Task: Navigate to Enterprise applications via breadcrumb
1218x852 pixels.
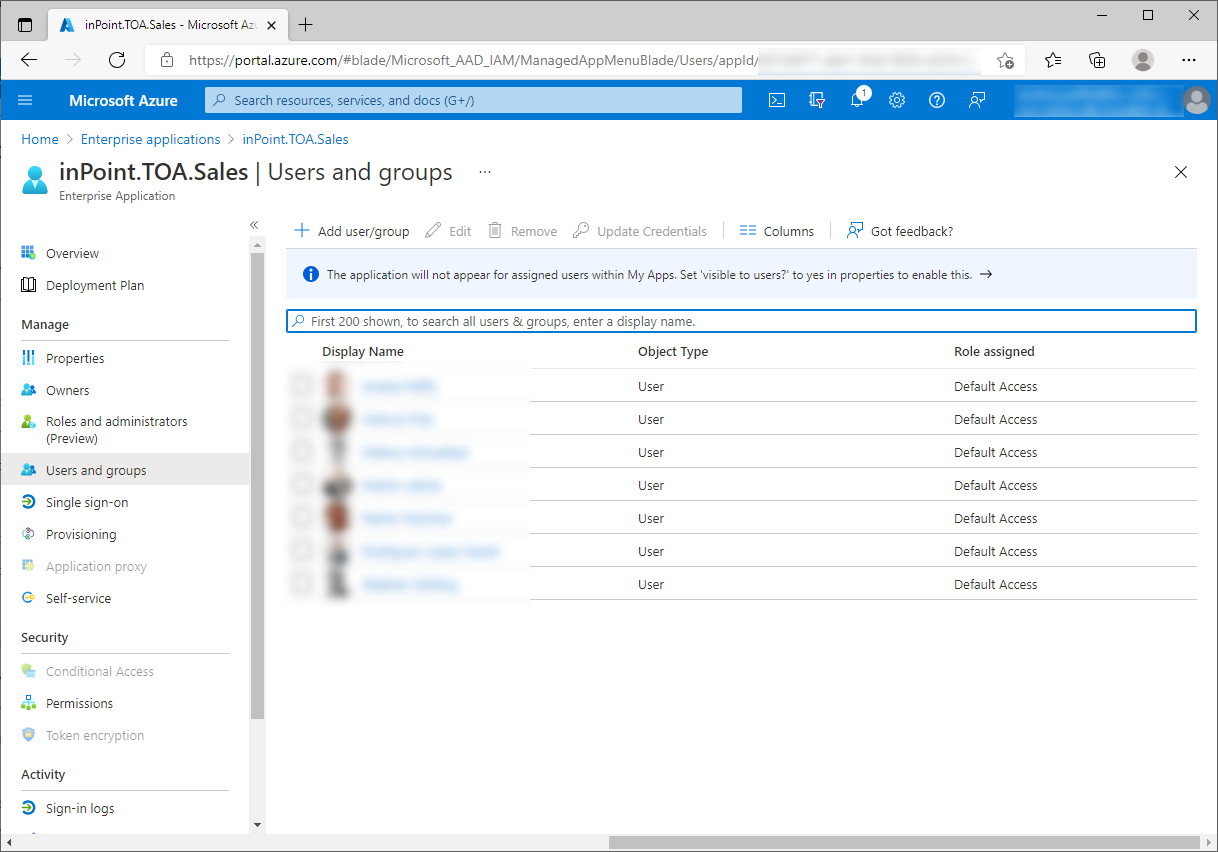Action: 150,138
